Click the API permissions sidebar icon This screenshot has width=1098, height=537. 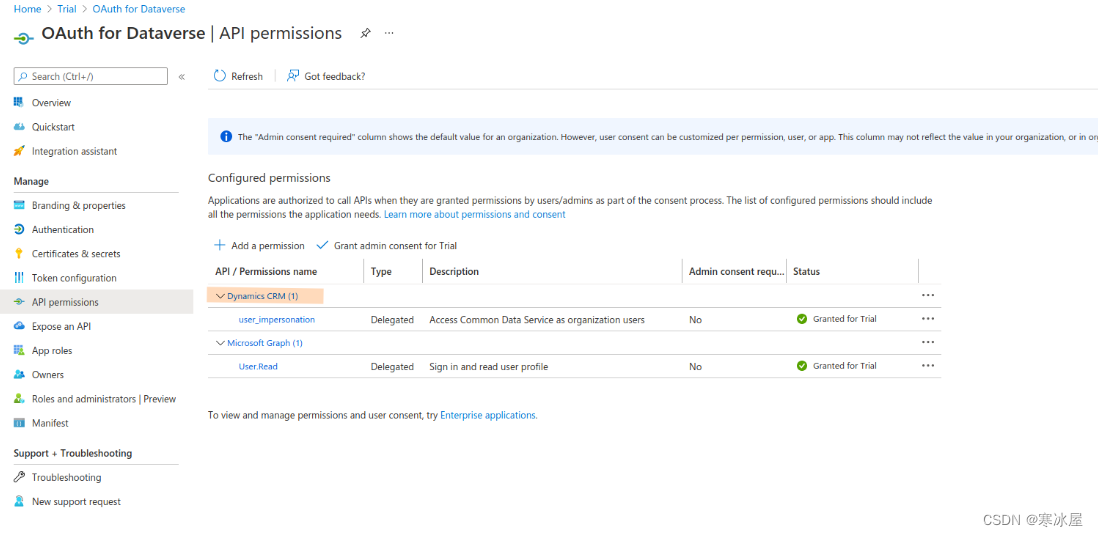coord(19,302)
